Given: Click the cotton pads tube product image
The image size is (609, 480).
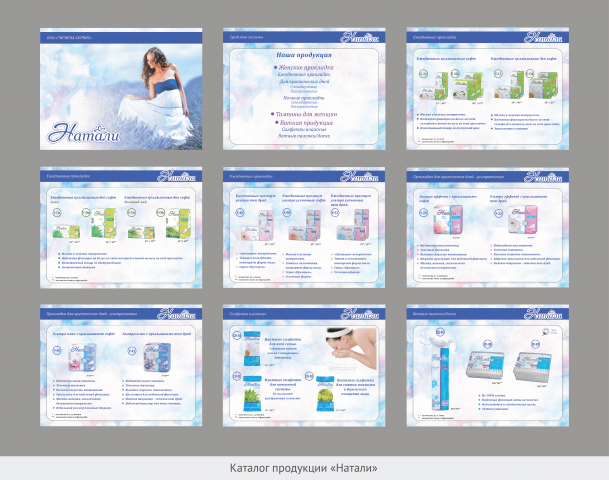Looking at the screenshot, I should [x=441, y=374].
